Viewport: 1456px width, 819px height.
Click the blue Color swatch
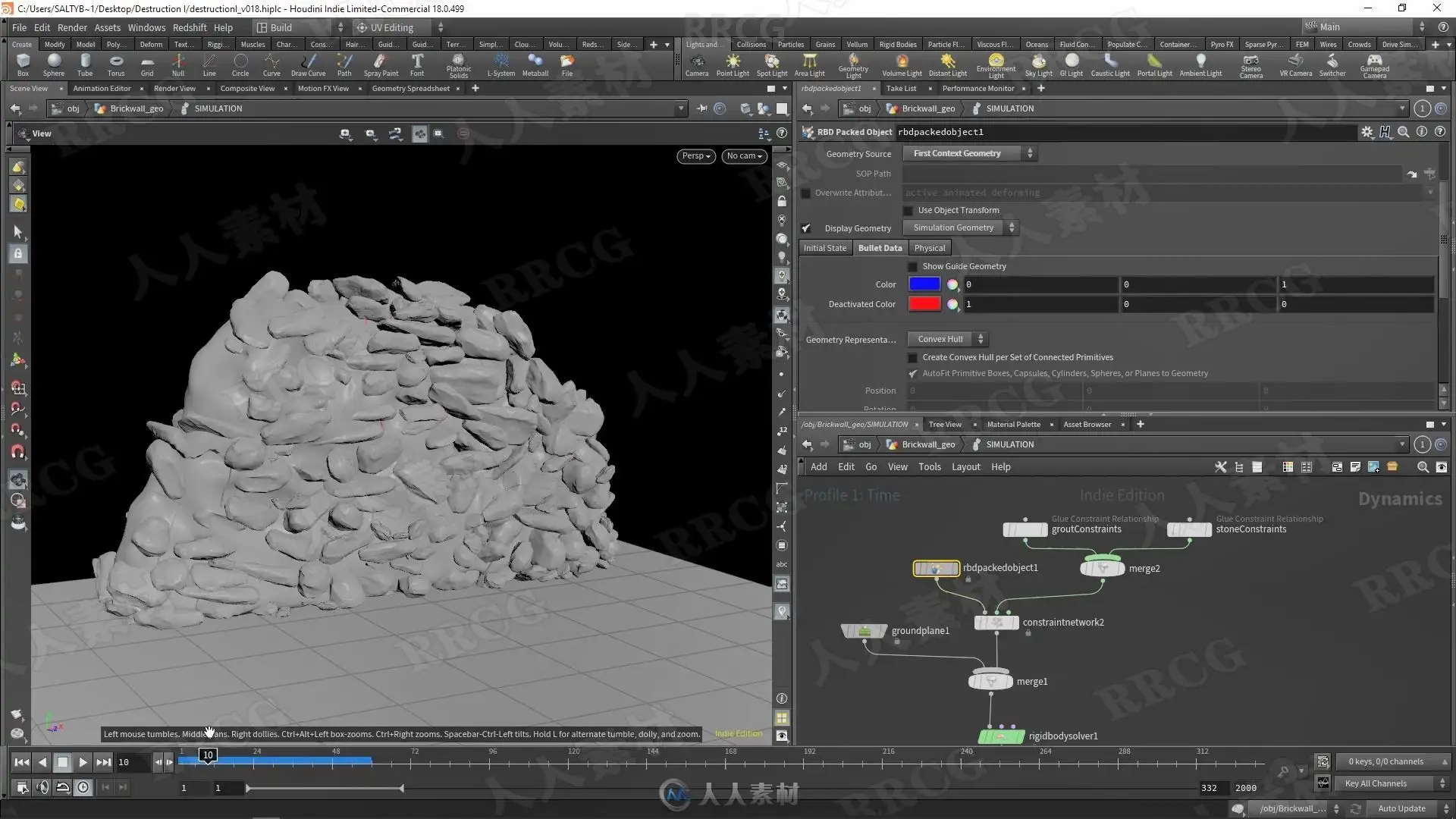pyautogui.click(x=924, y=284)
